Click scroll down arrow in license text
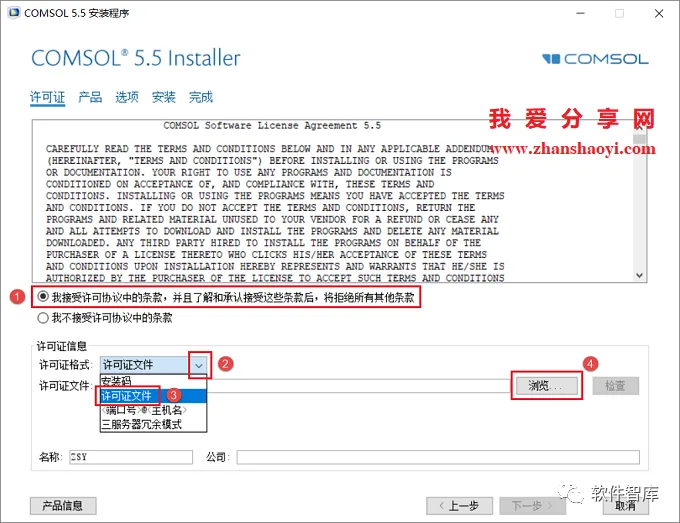The image size is (680, 523). [639, 275]
